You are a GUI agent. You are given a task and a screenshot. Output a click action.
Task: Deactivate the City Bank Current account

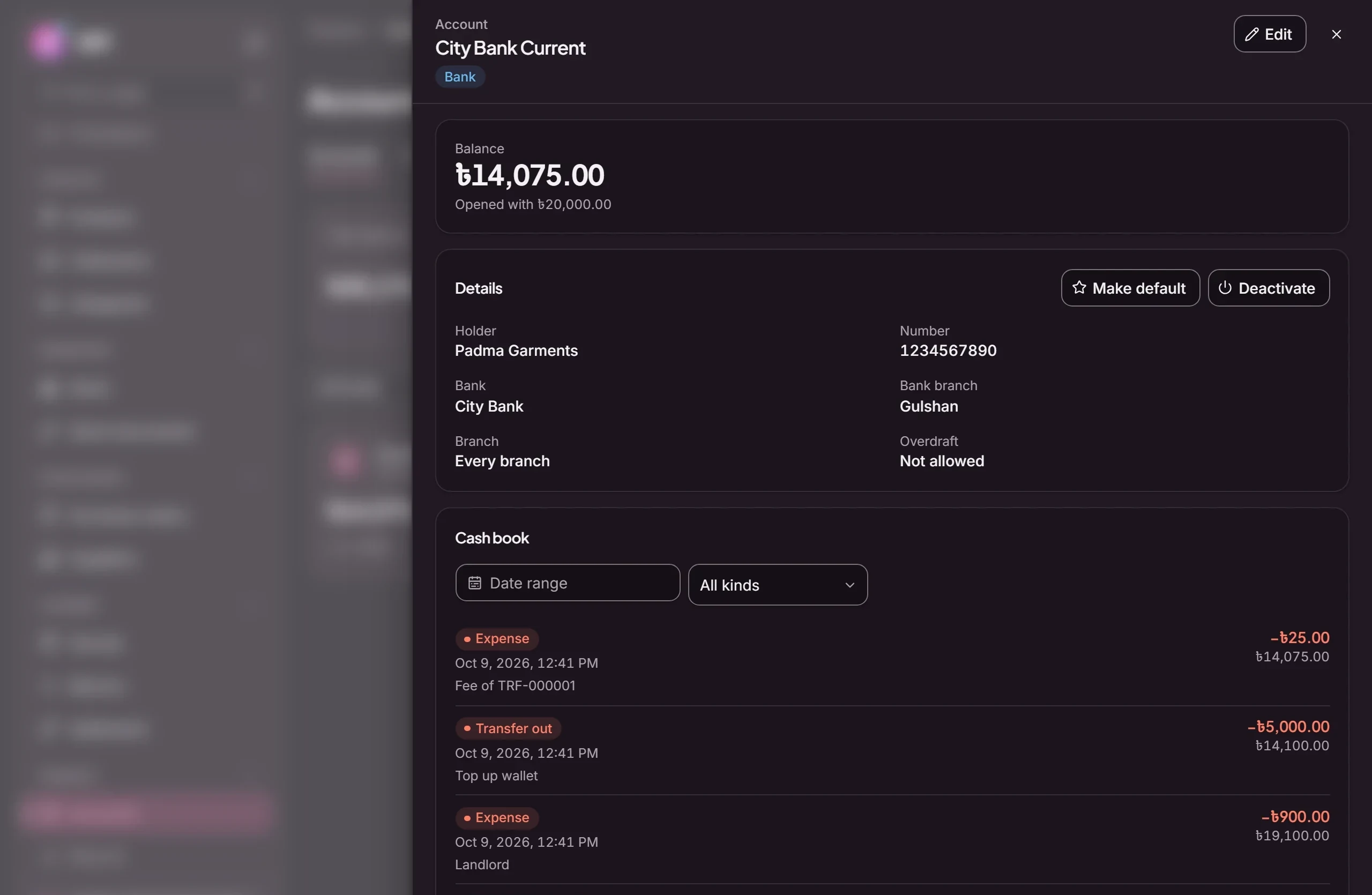1268,288
